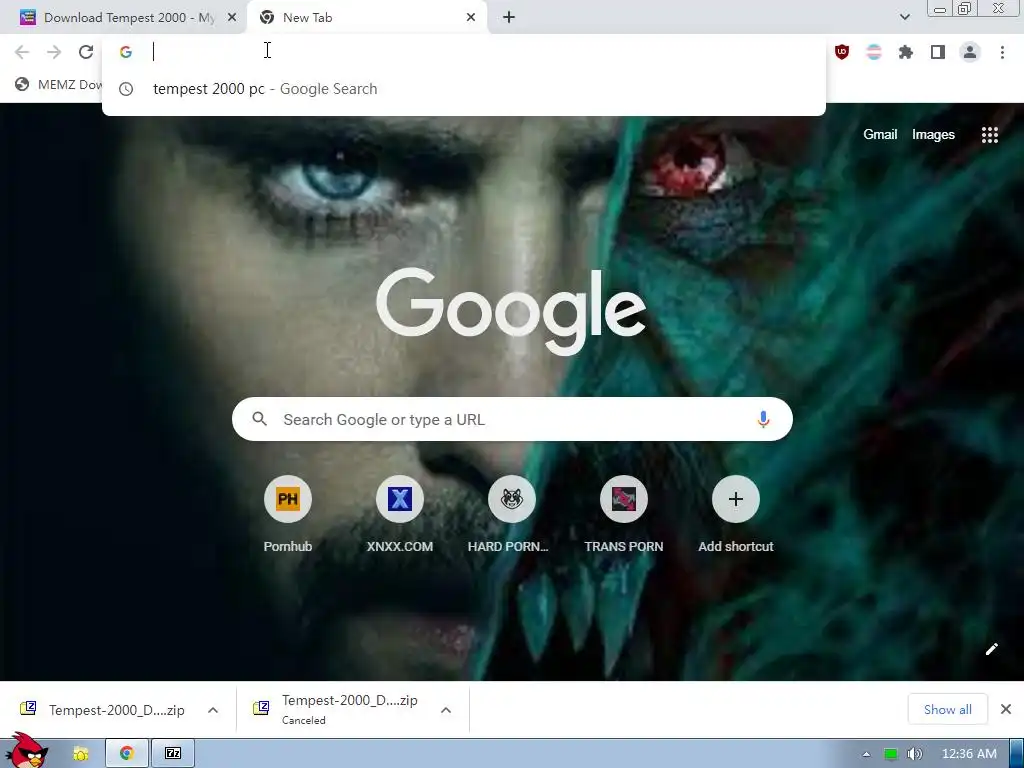The width and height of the screenshot is (1024, 768).
Task: Close the New Tab tab
Action: pyautogui.click(x=471, y=18)
